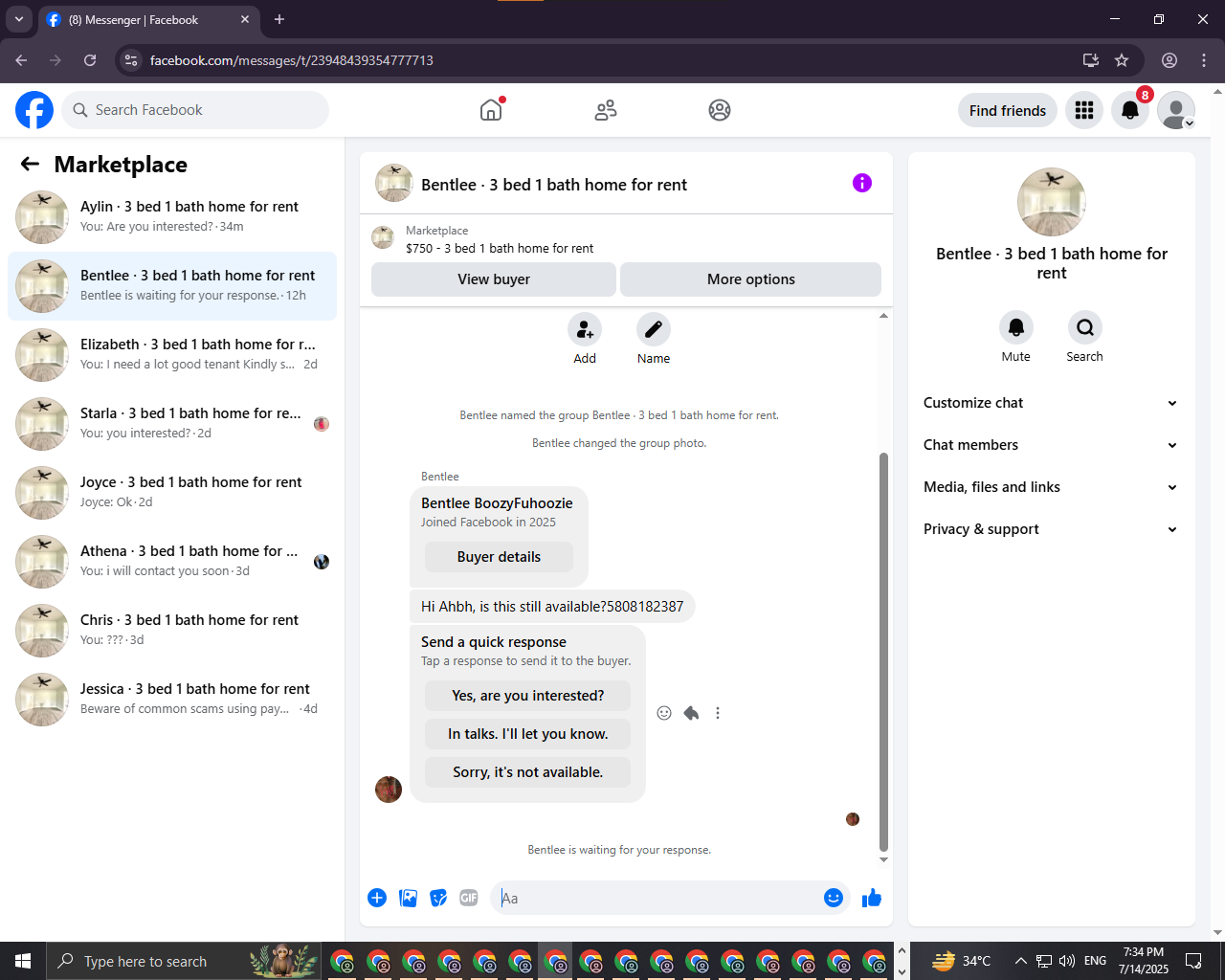Select the Bentlee conversation

pos(172,286)
